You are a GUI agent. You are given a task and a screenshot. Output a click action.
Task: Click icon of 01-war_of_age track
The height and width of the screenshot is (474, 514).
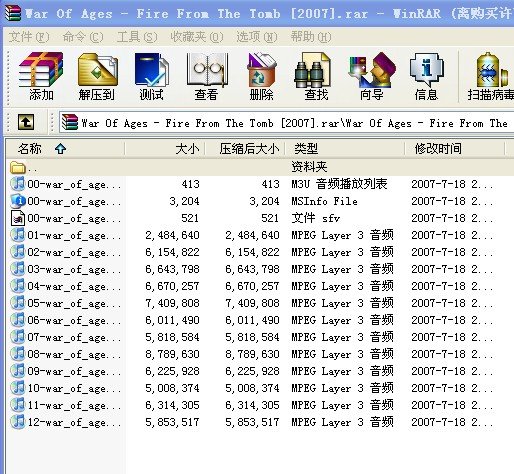point(18,235)
